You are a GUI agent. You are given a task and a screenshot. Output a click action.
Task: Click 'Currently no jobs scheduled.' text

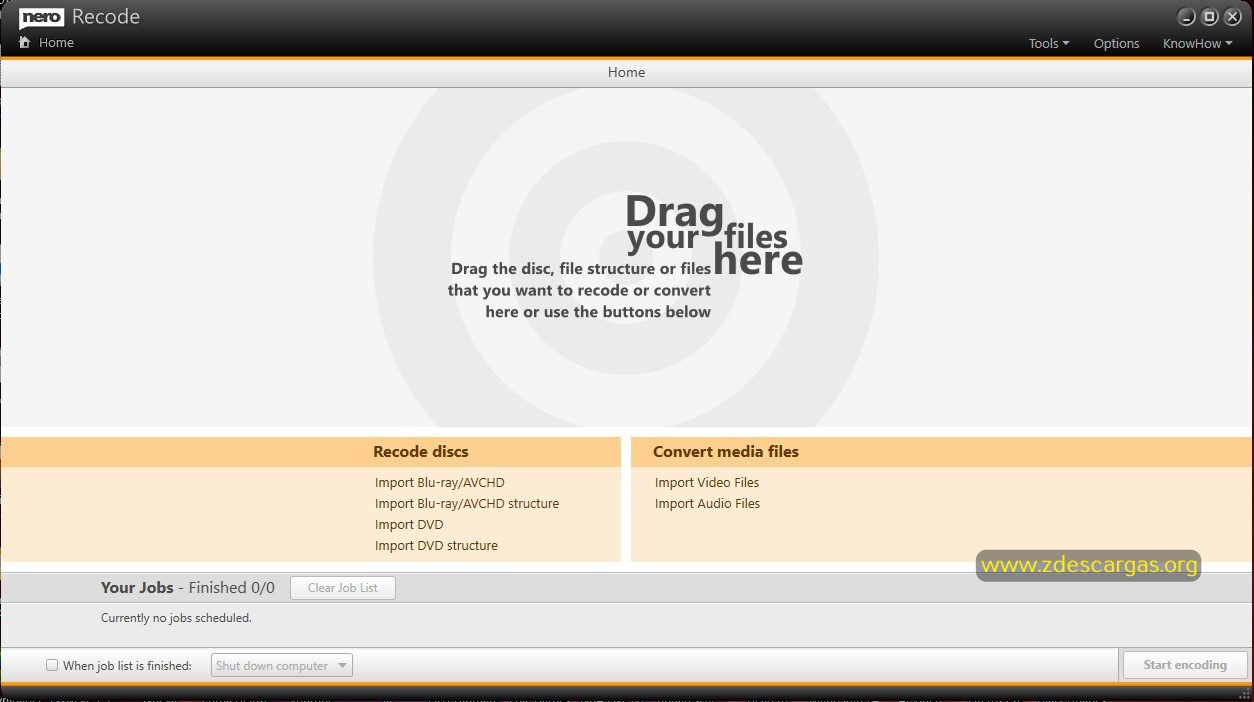(x=176, y=618)
